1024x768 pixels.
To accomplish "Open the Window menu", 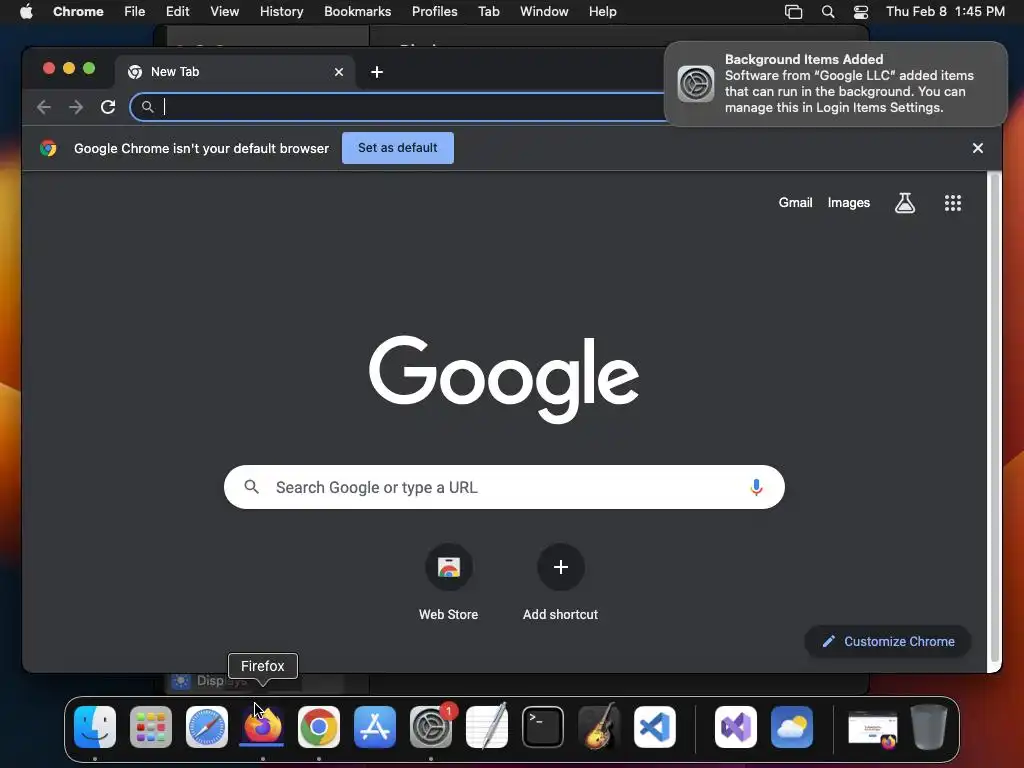I will (544, 12).
